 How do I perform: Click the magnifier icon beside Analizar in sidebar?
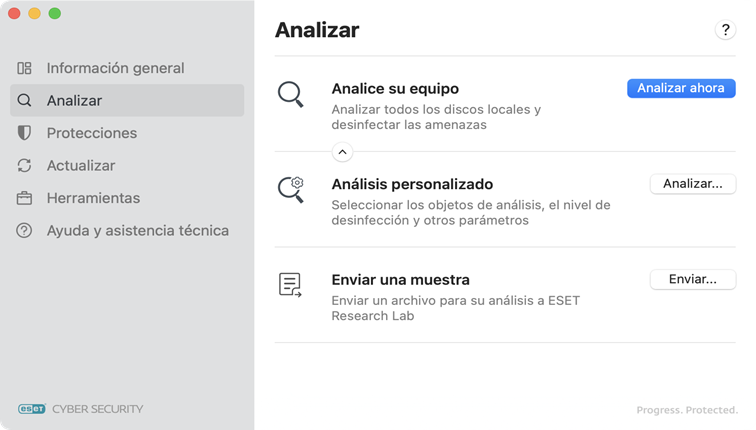(25, 101)
